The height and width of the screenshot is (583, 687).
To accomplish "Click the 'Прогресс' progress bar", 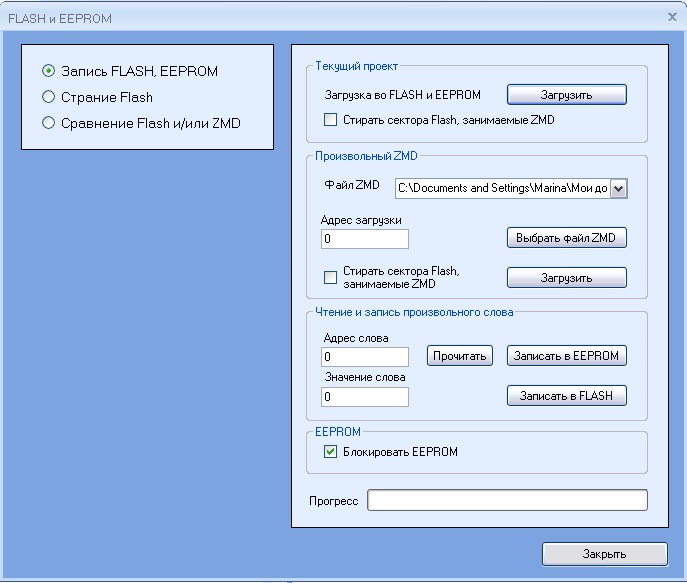I will 507,500.
